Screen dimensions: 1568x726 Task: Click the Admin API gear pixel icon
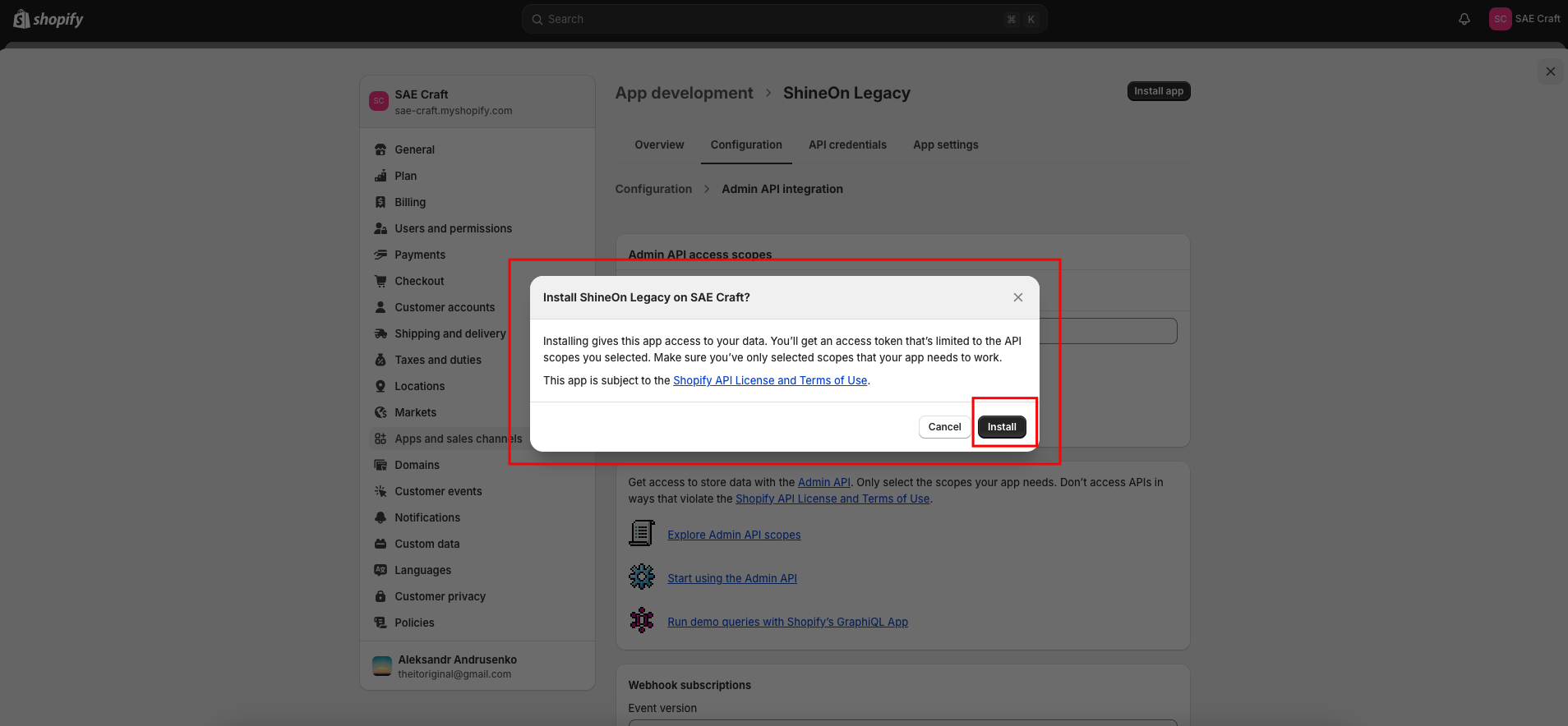(x=642, y=577)
